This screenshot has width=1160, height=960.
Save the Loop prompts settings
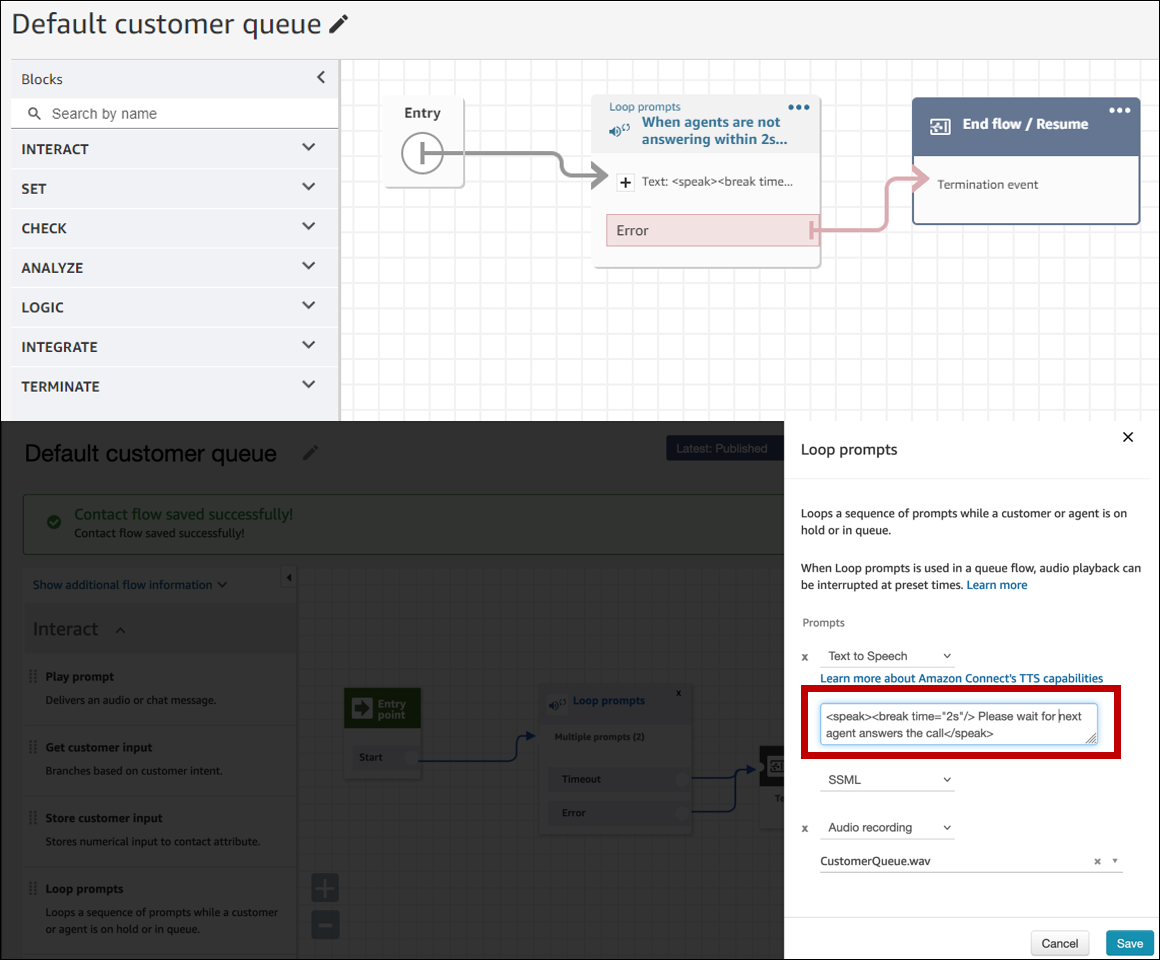[1129, 943]
